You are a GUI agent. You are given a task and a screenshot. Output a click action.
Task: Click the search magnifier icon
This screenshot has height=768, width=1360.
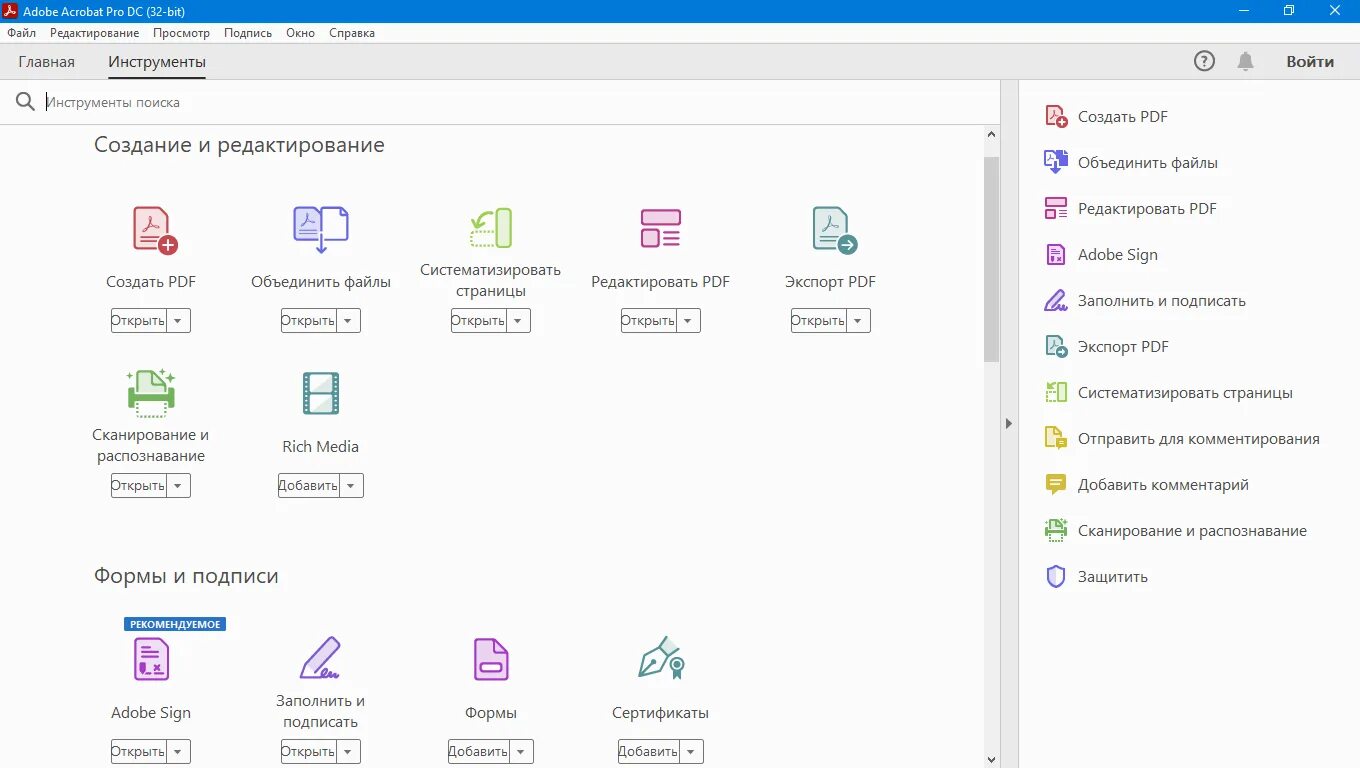point(25,102)
